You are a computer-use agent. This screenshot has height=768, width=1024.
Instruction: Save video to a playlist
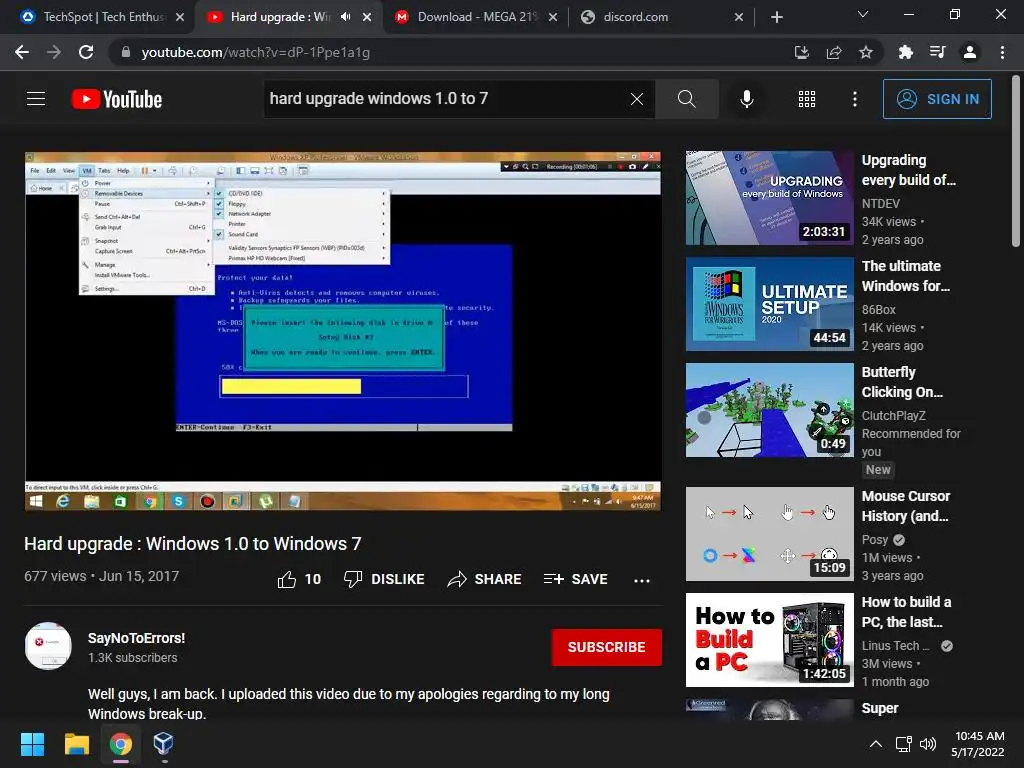pyautogui.click(x=575, y=579)
